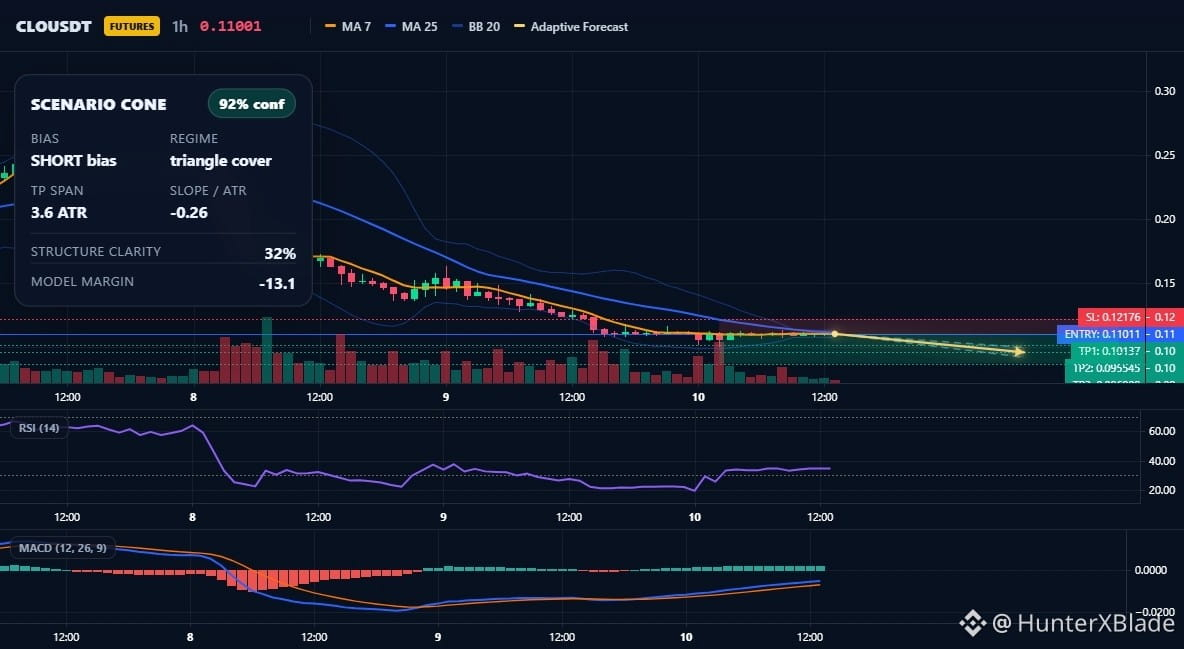This screenshot has width=1184, height=649.
Task: Open the 1h timeframe selector
Action: (180, 26)
